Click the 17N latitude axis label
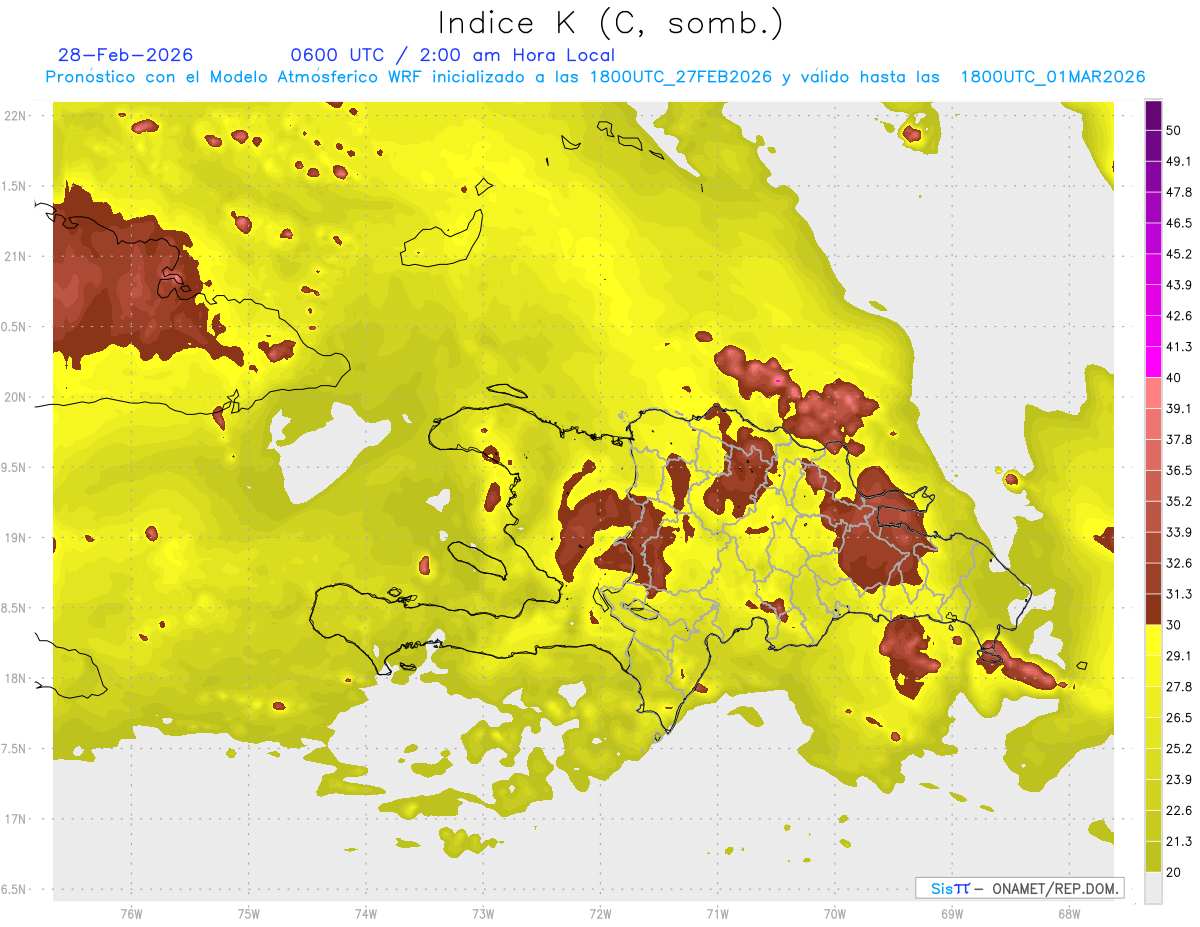 coord(15,819)
